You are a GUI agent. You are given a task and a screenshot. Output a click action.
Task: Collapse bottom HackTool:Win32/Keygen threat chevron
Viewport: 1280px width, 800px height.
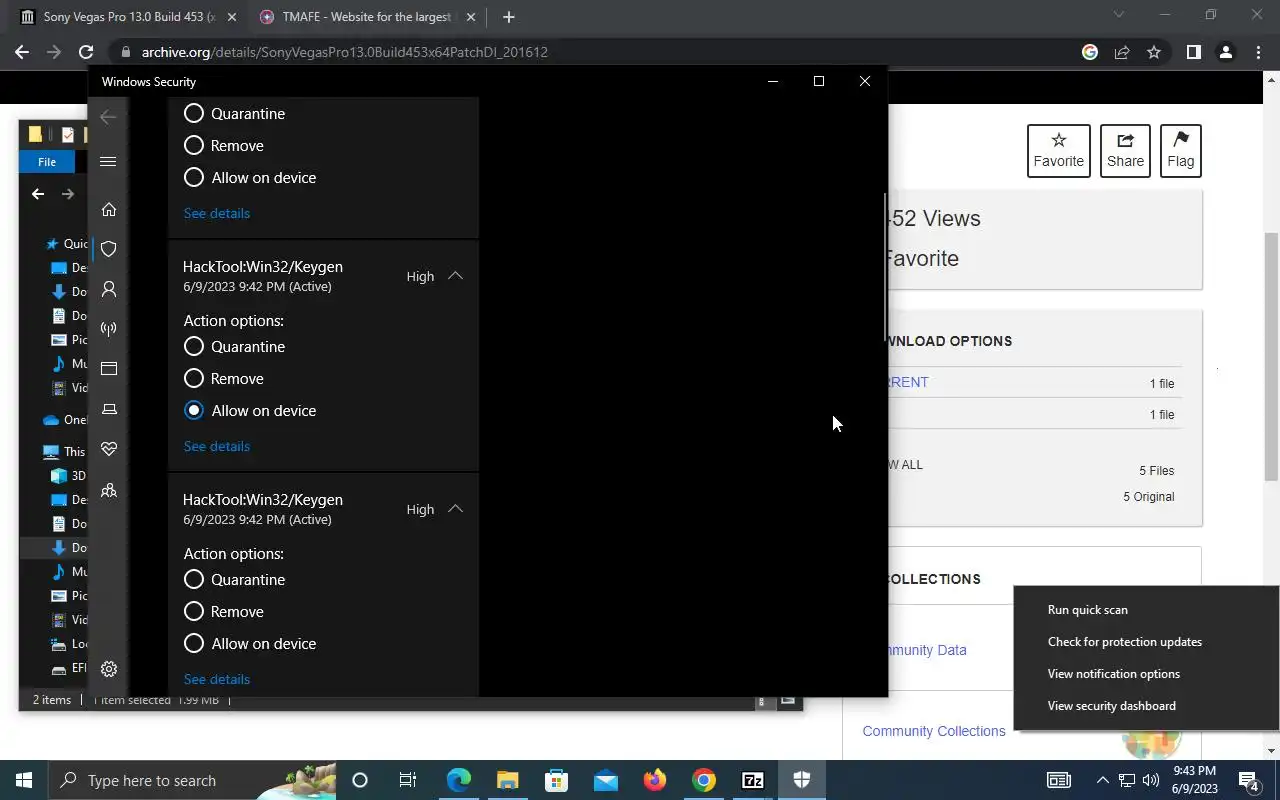[x=455, y=509]
